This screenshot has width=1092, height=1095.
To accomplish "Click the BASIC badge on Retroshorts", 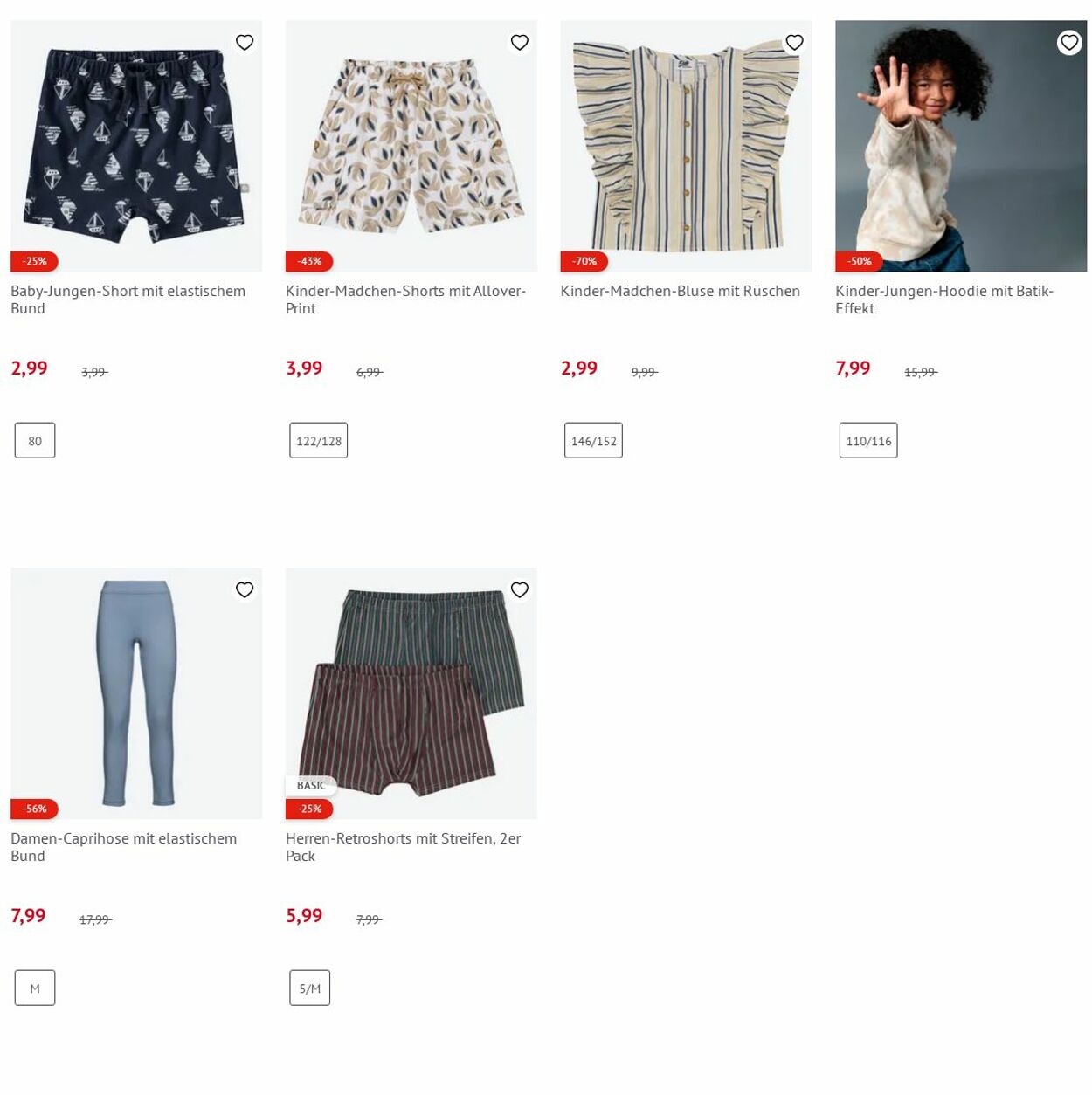I will (x=311, y=785).
